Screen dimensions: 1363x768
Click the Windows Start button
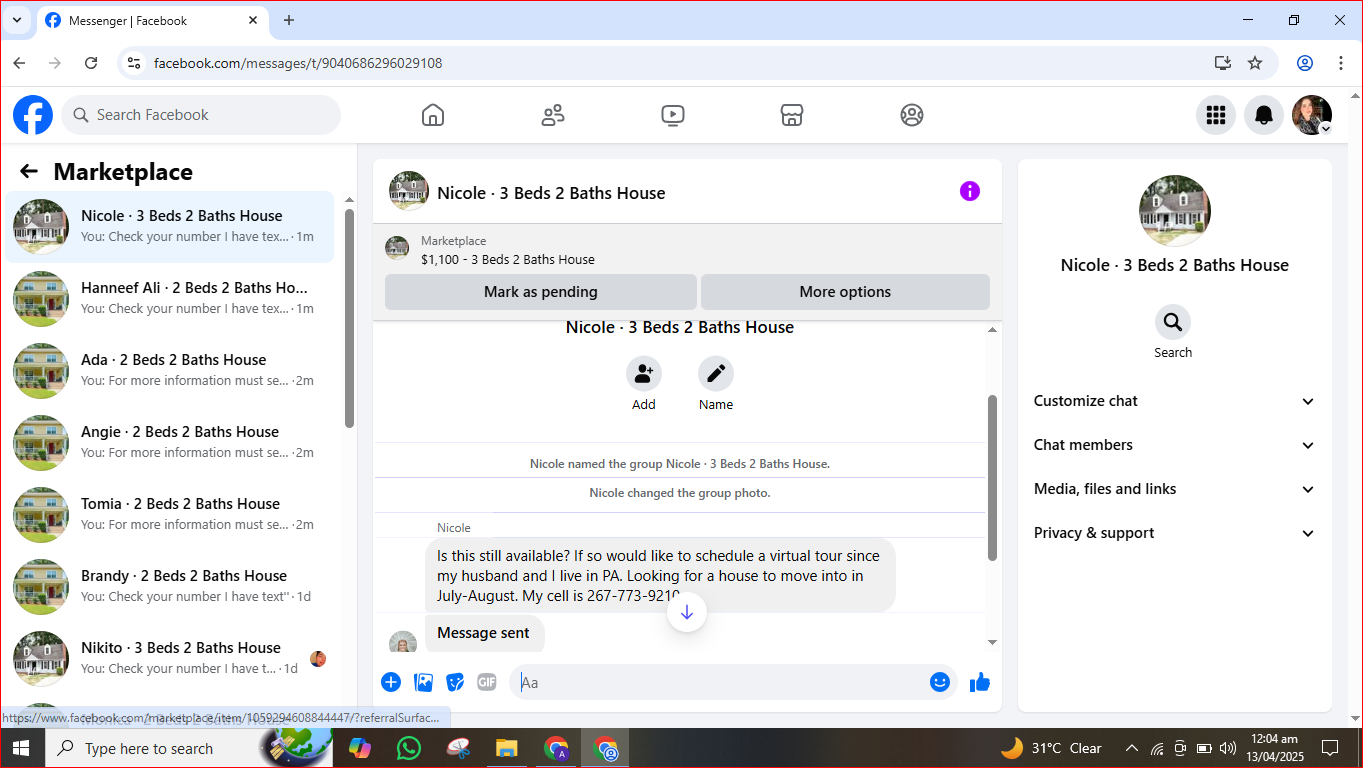pos(20,748)
